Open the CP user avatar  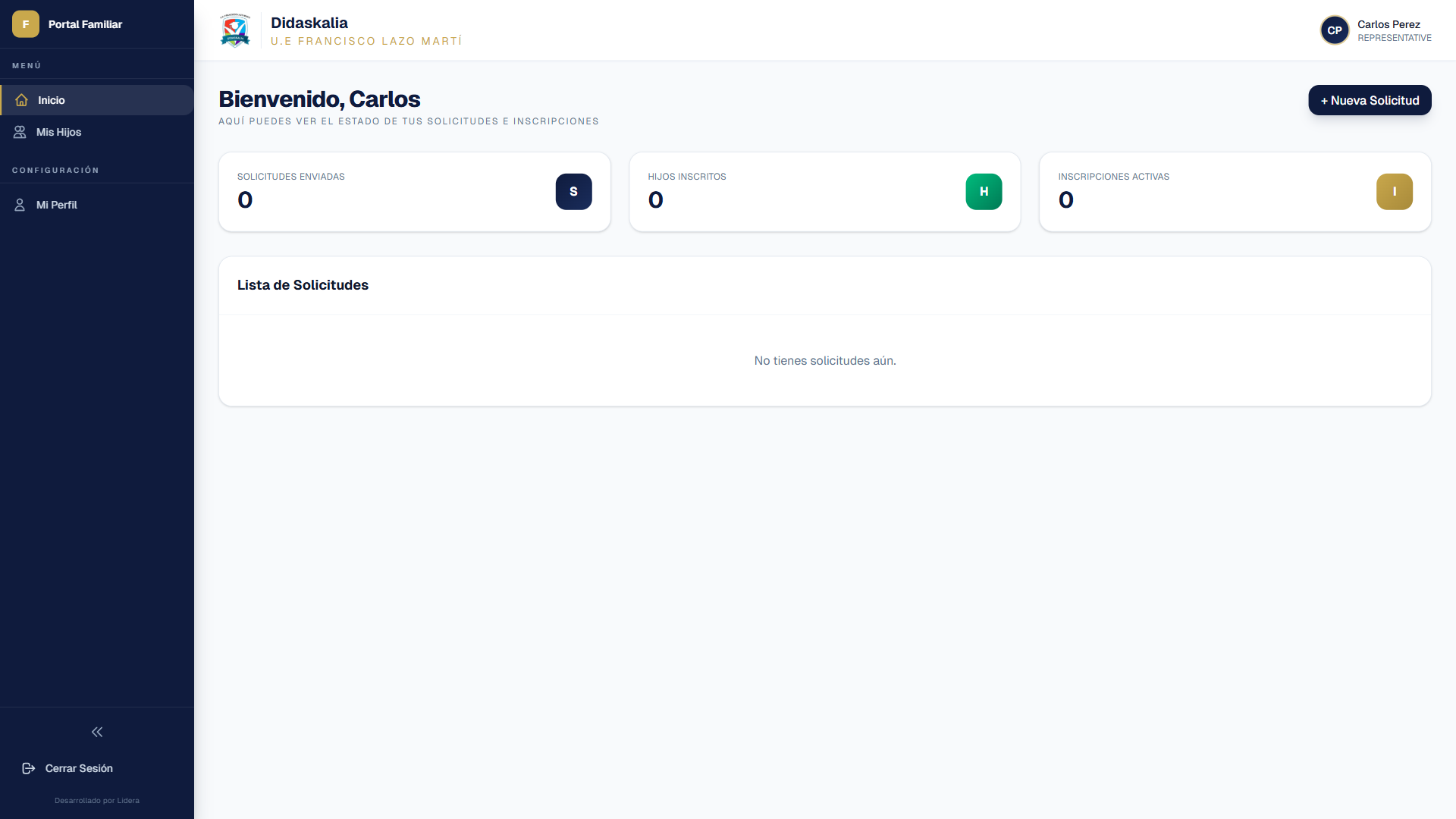click(1335, 30)
